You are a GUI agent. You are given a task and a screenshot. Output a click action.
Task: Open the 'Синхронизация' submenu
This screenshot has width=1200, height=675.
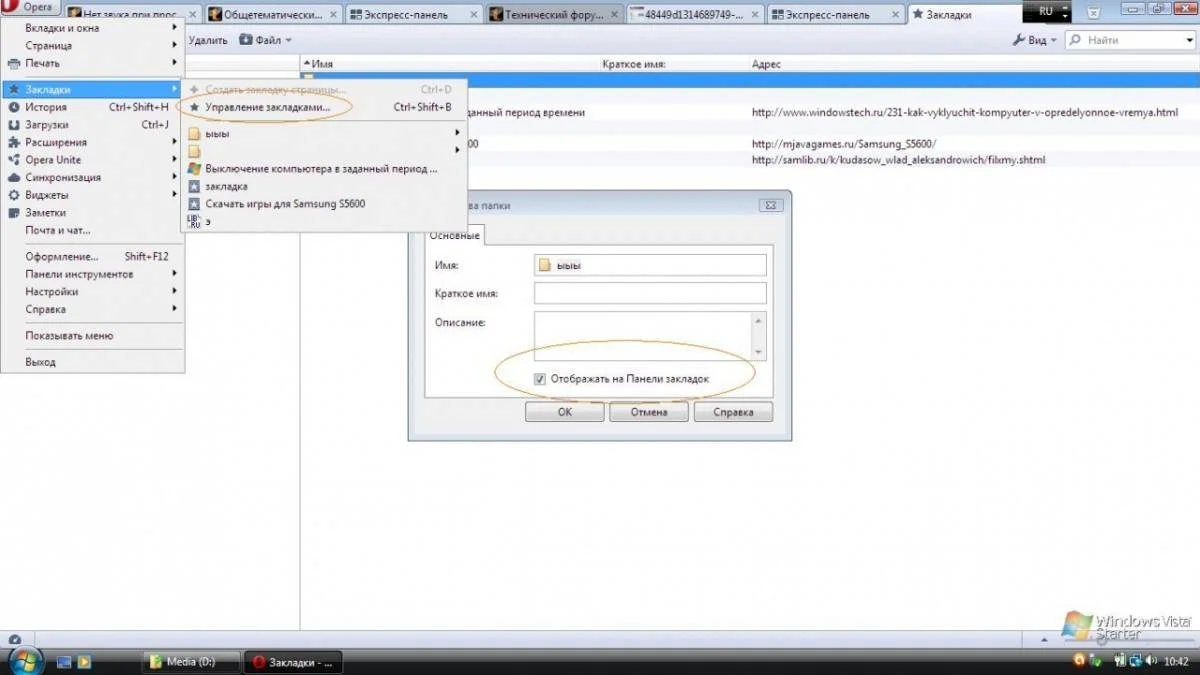pos(93,177)
